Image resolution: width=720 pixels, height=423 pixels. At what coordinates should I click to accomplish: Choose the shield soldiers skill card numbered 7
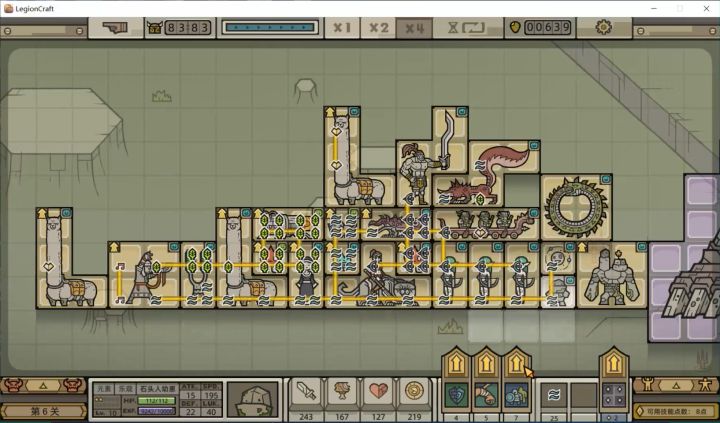[516, 395]
